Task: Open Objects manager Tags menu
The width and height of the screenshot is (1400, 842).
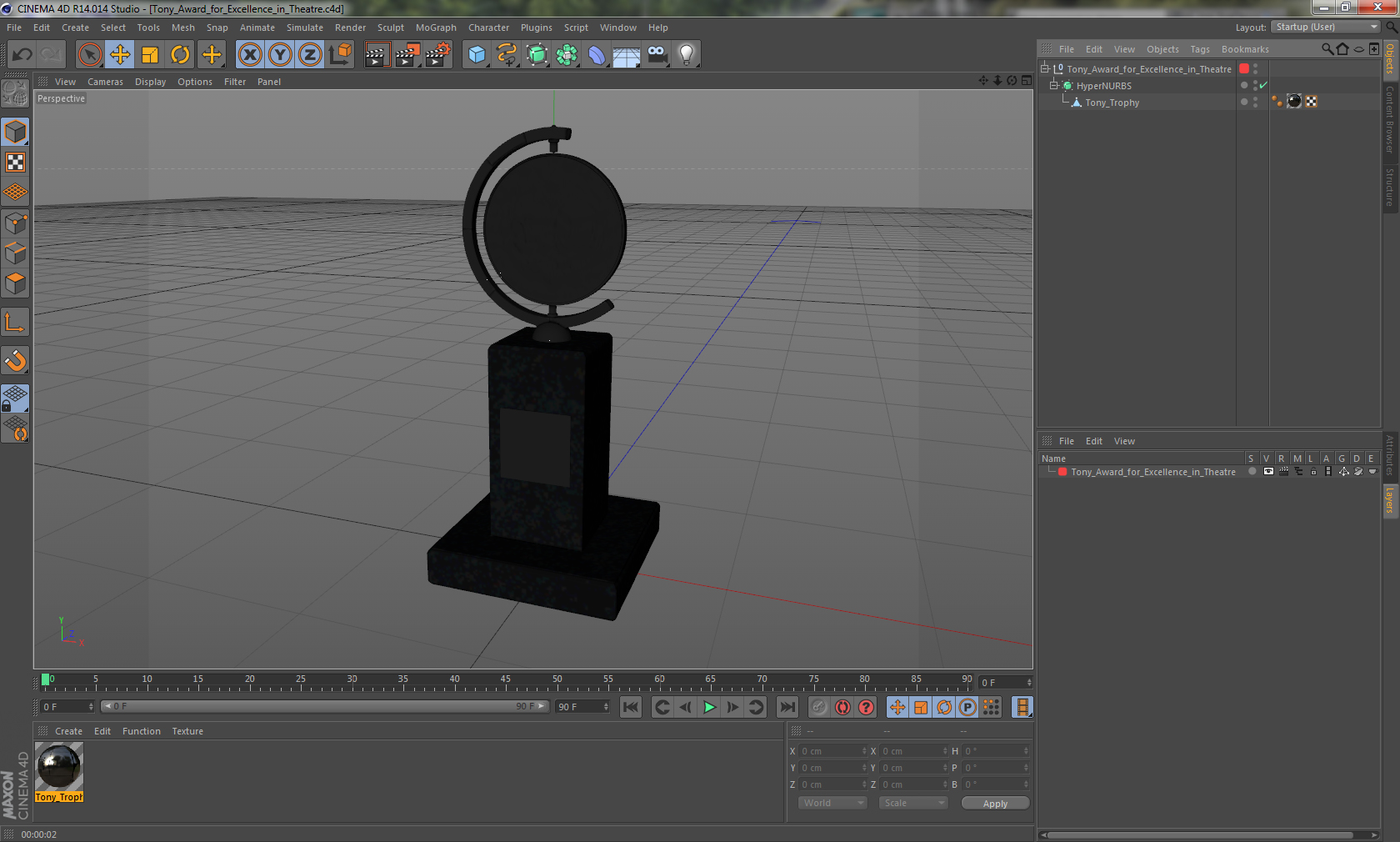Action: 1199,49
